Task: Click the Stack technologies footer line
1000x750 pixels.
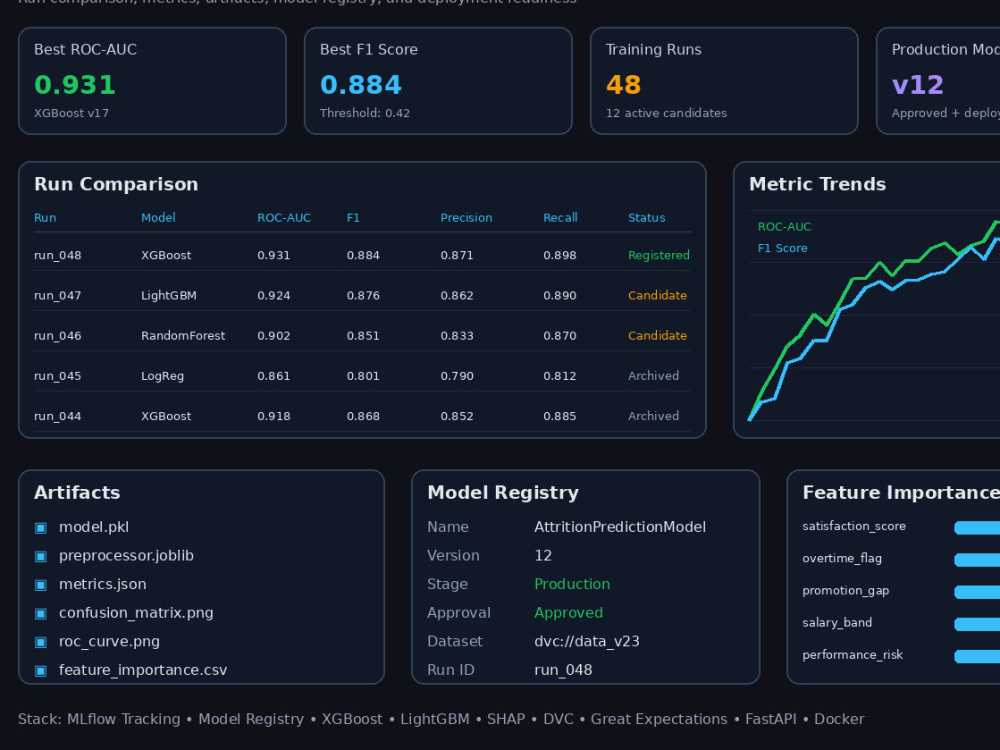Action: click(x=441, y=719)
